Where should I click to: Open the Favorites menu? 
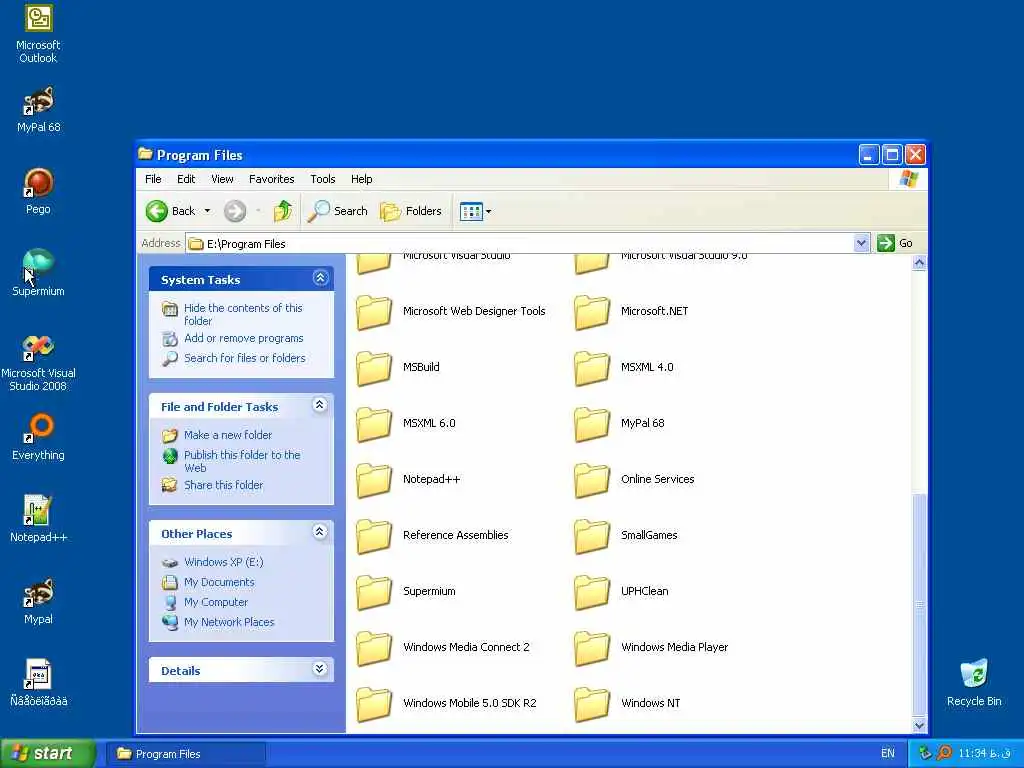click(272, 179)
